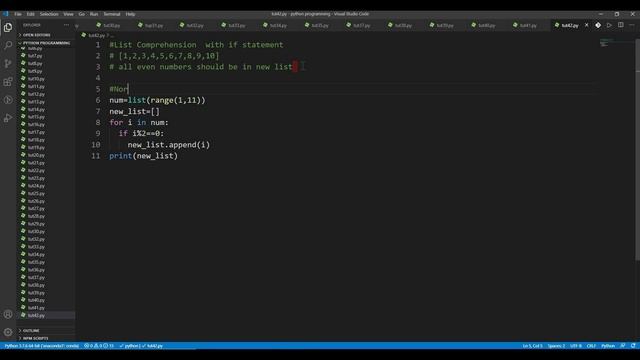
Task: Switch to the tut30.py editor tab
Action: pyautogui.click(x=109, y=25)
